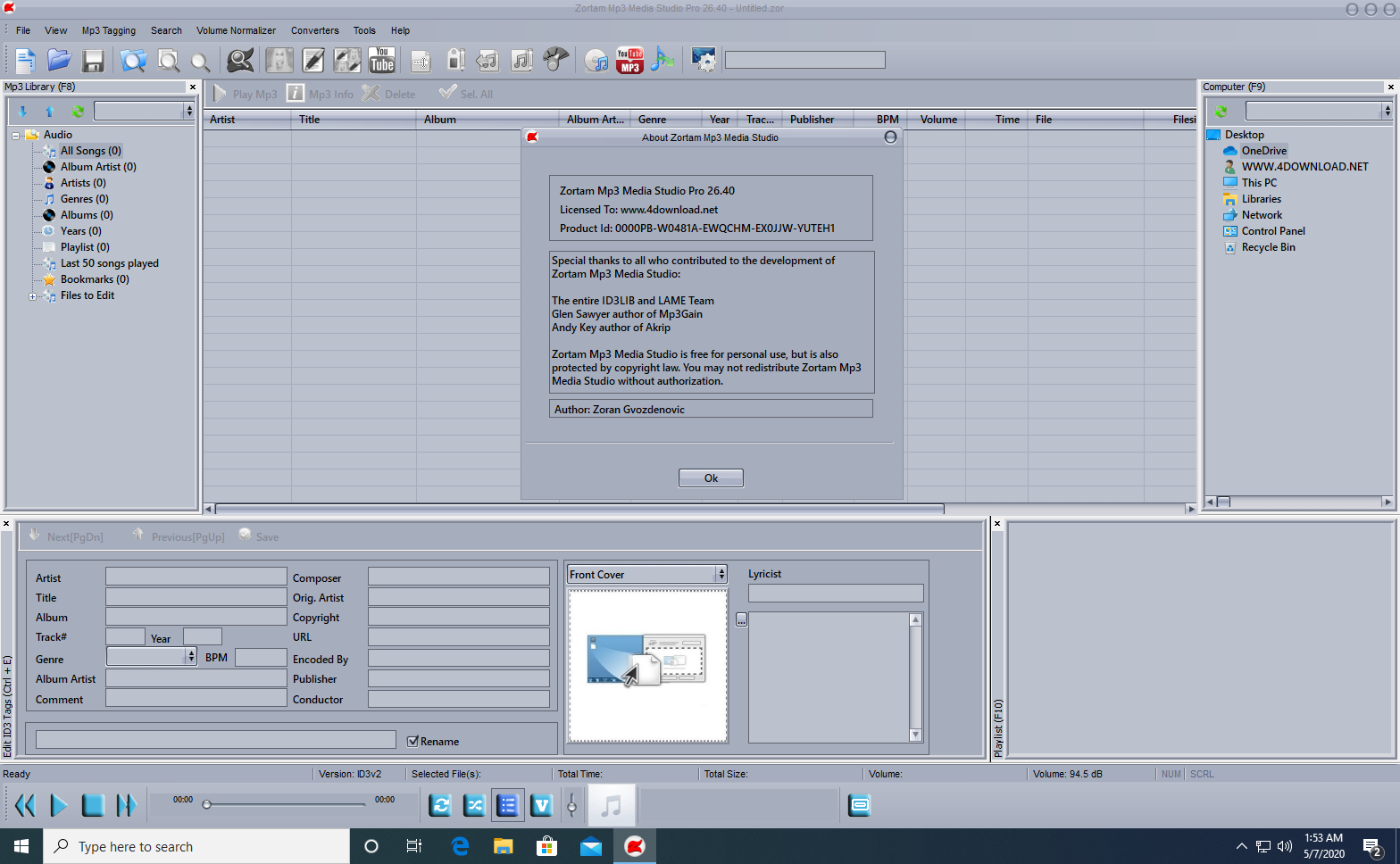The width and height of the screenshot is (1400, 864).
Task: Launch the YouTube MP3 converter icon
Action: (630, 60)
